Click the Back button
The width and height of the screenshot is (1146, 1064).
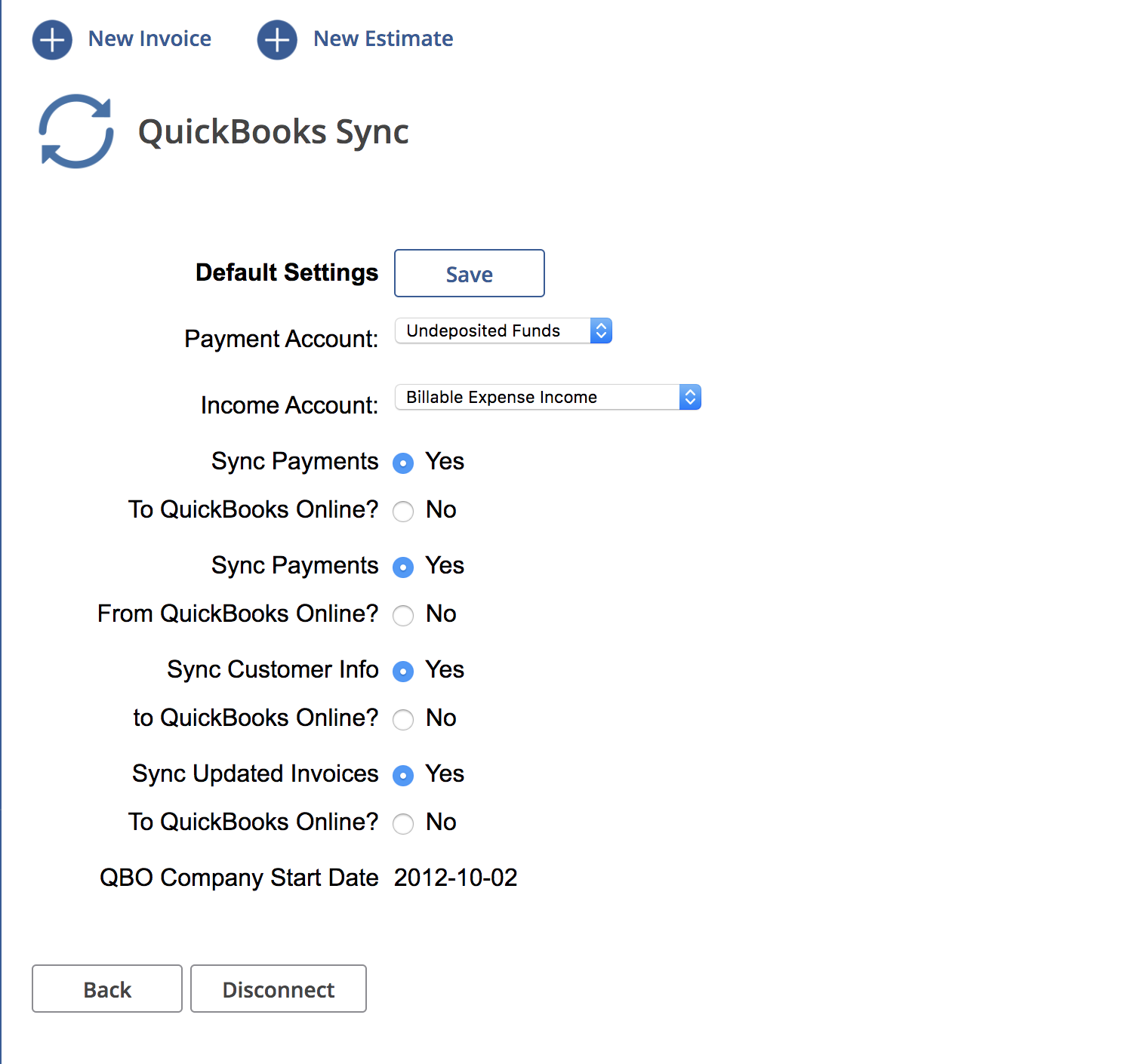coord(107,989)
